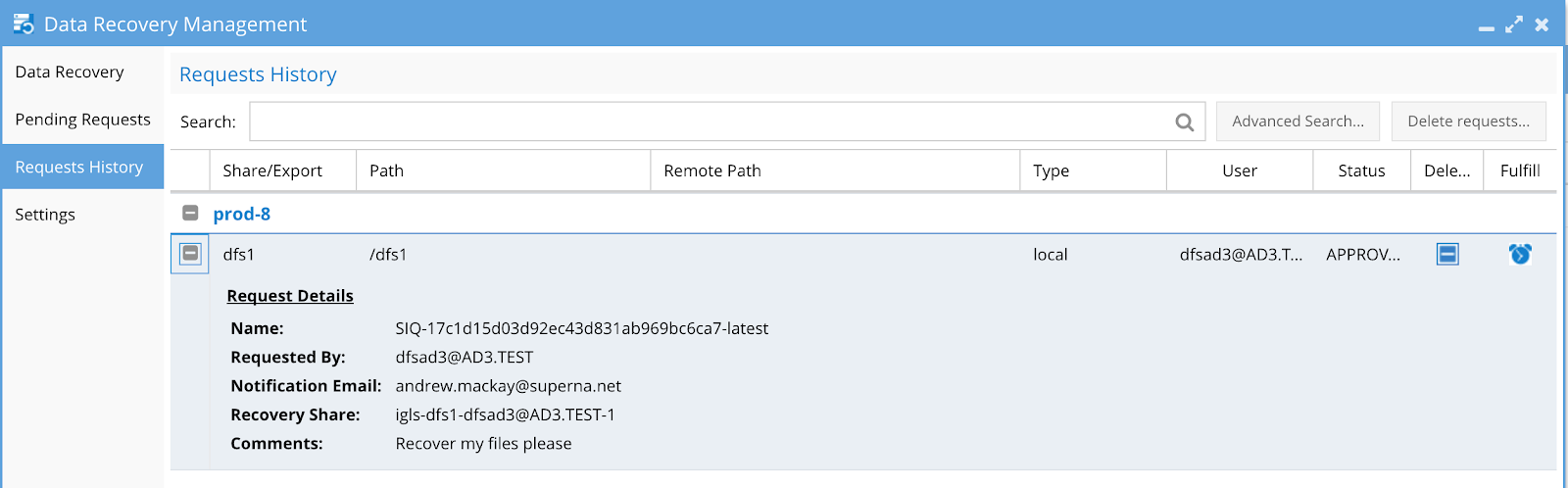
Task: Click the search magnifier icon
Action: [x=1185, y=122]
